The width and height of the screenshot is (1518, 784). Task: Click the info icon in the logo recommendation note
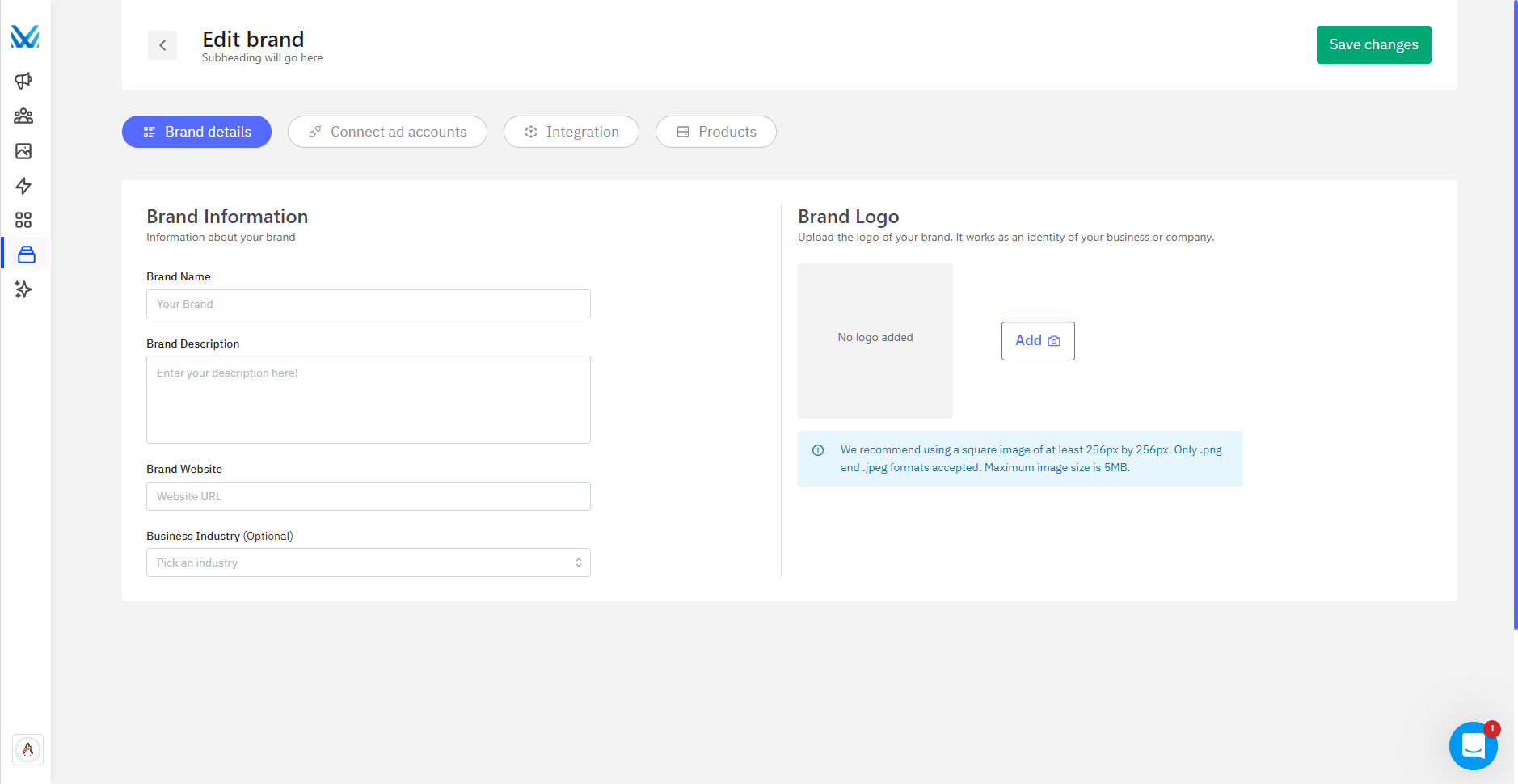818,450
